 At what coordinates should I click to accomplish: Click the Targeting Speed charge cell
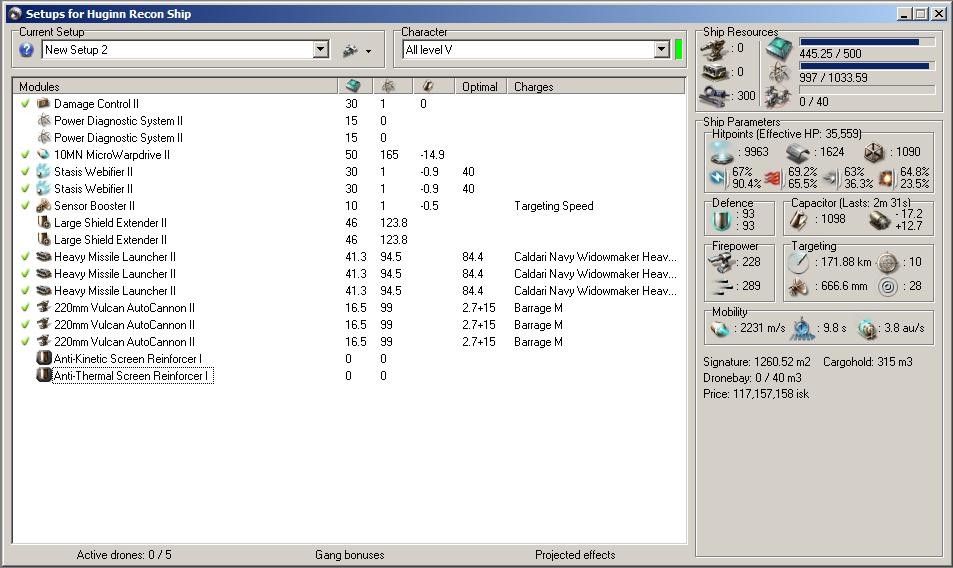click(x=554, y=206)
